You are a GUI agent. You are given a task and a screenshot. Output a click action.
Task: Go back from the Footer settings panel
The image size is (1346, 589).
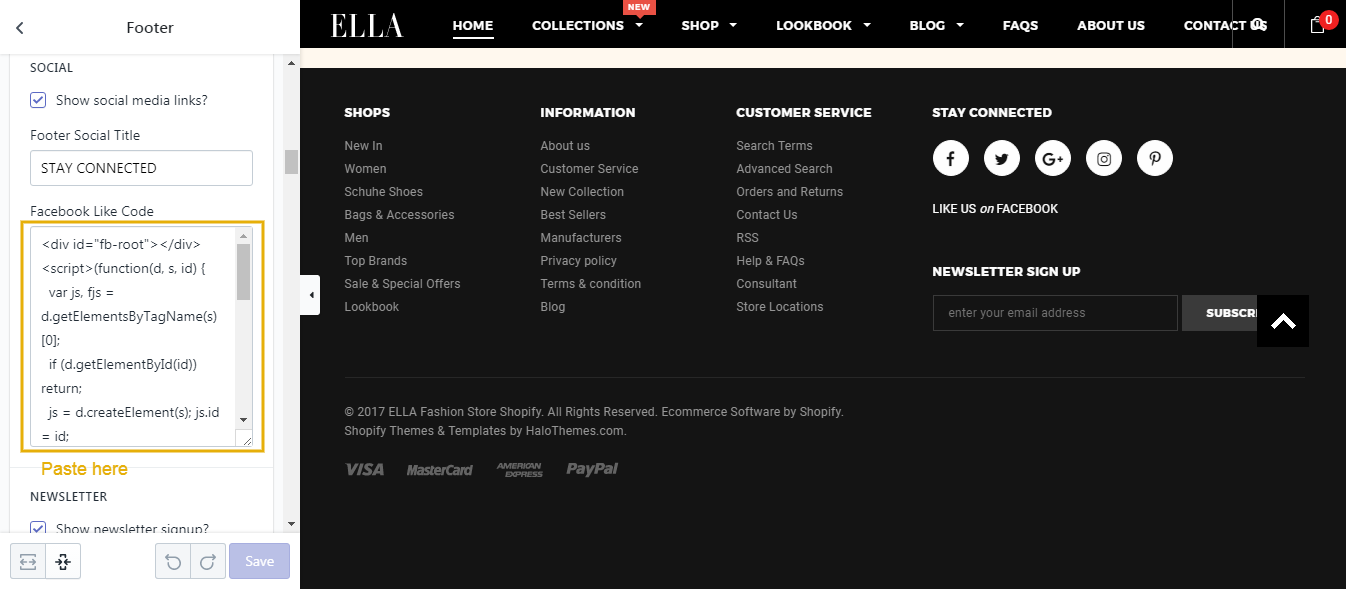coord(20,28)
